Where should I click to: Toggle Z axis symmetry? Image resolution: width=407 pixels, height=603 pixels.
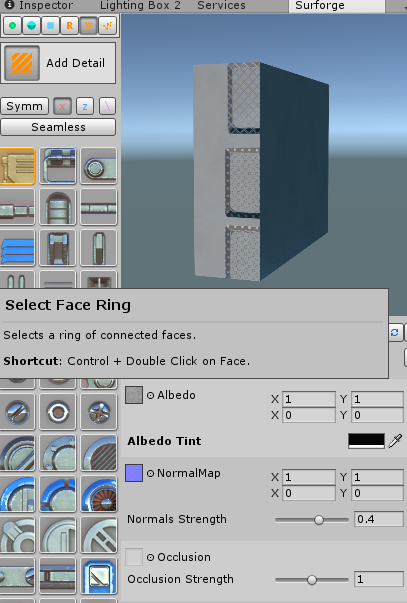85,106
